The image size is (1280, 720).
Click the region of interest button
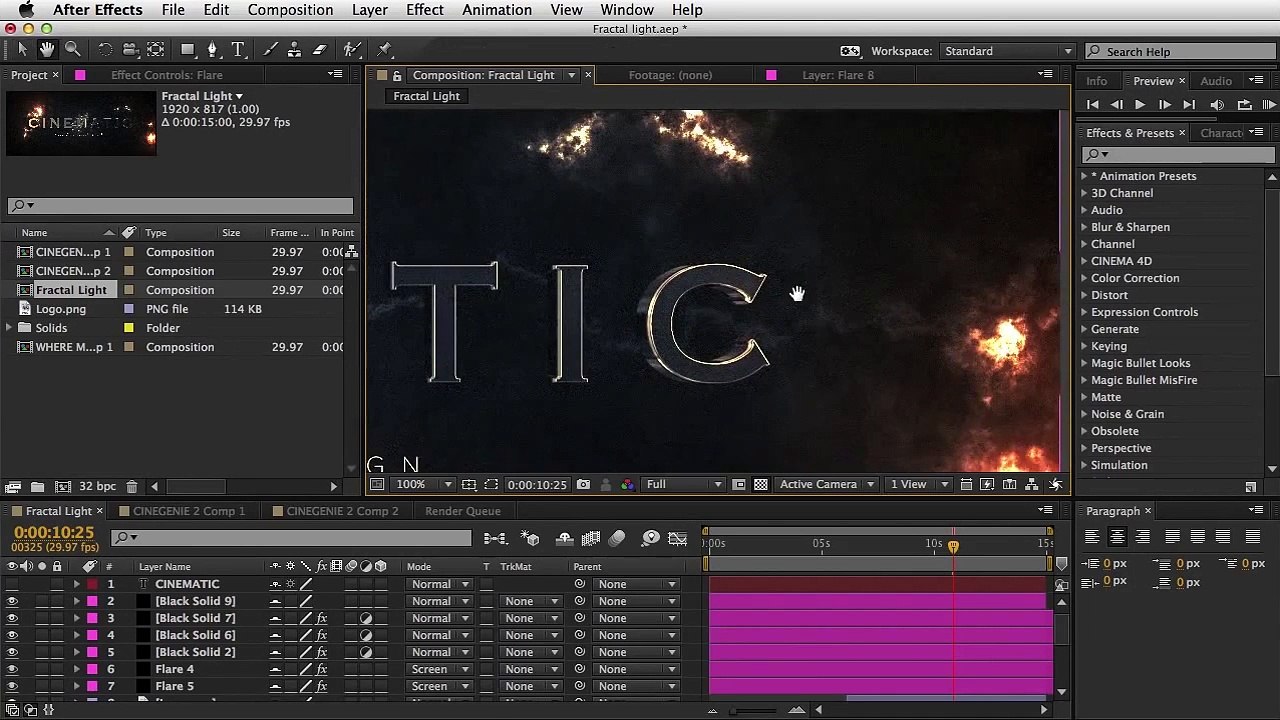click(739, 485)
